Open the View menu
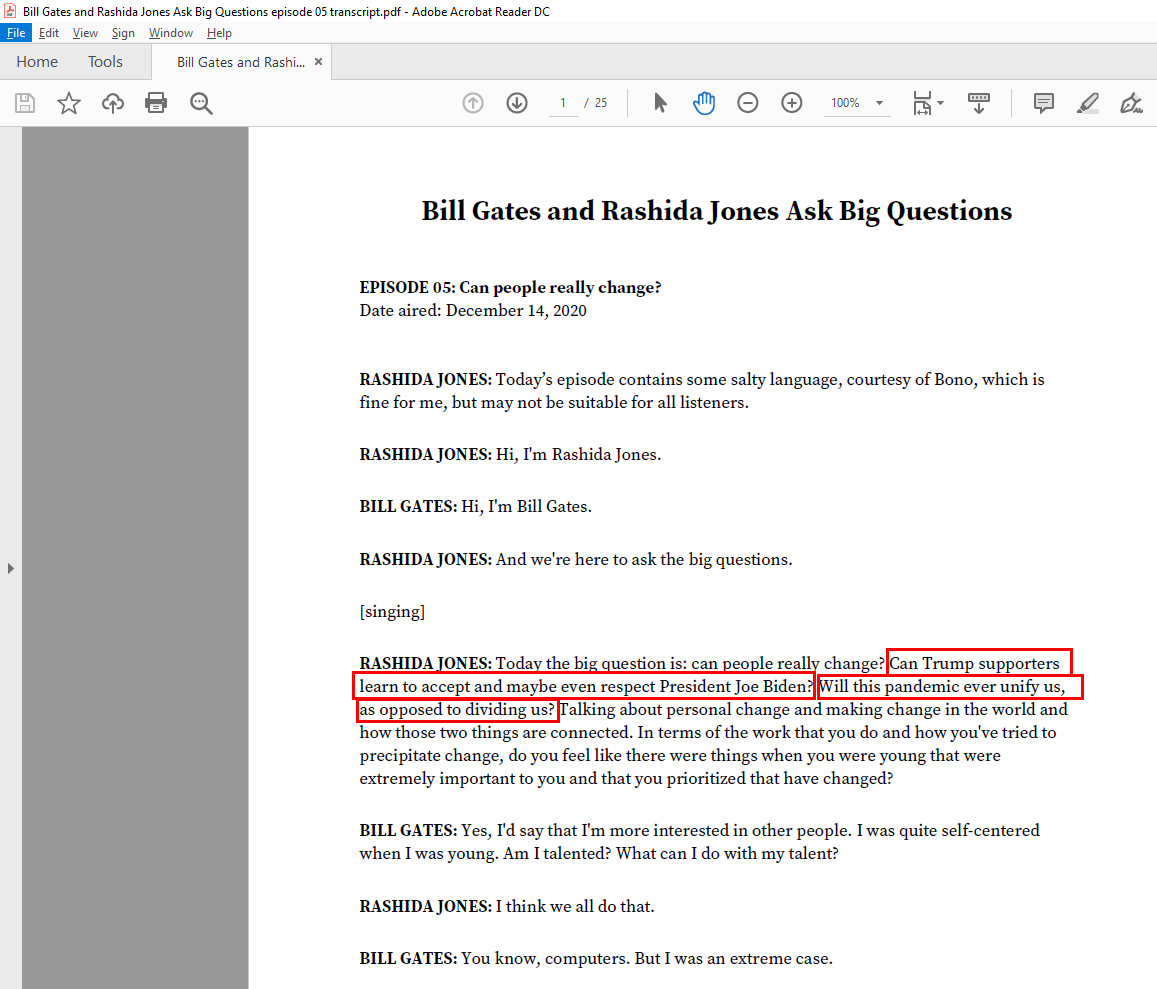 (85, 32)
